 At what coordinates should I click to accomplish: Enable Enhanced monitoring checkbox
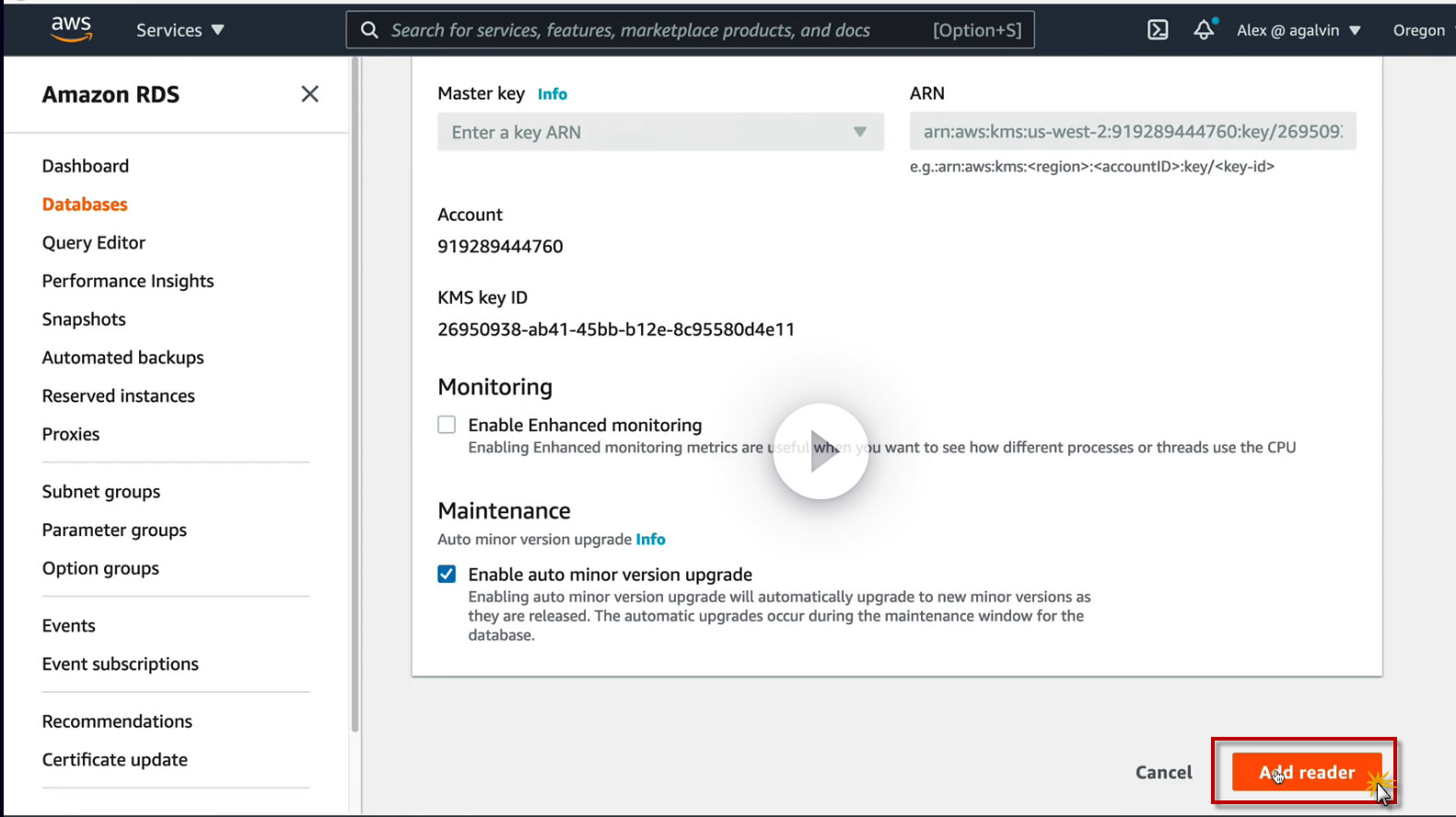(447, 425)
